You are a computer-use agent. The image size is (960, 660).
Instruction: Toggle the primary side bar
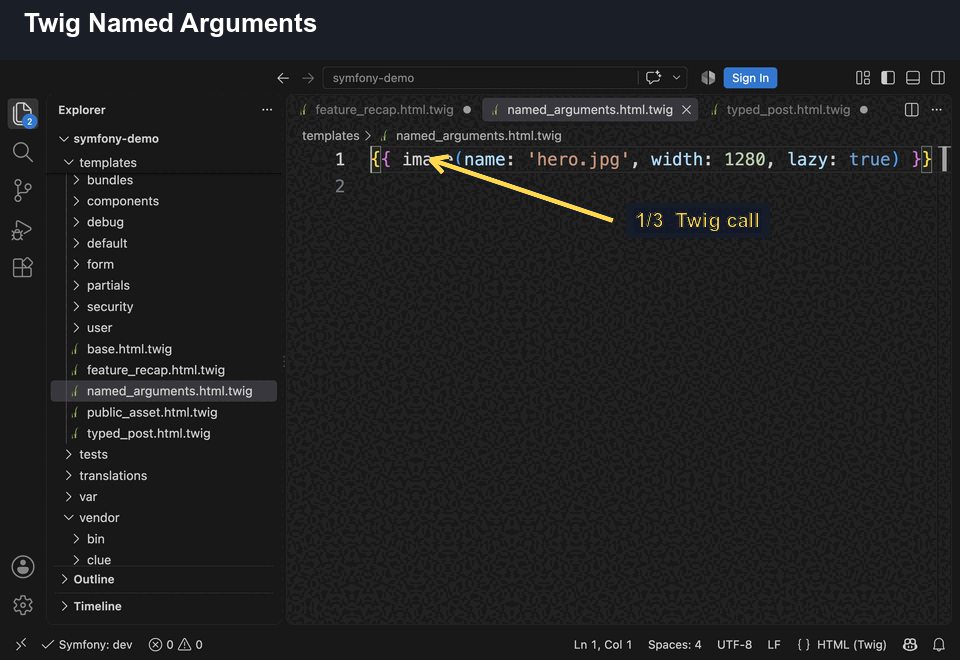point(888,78)
